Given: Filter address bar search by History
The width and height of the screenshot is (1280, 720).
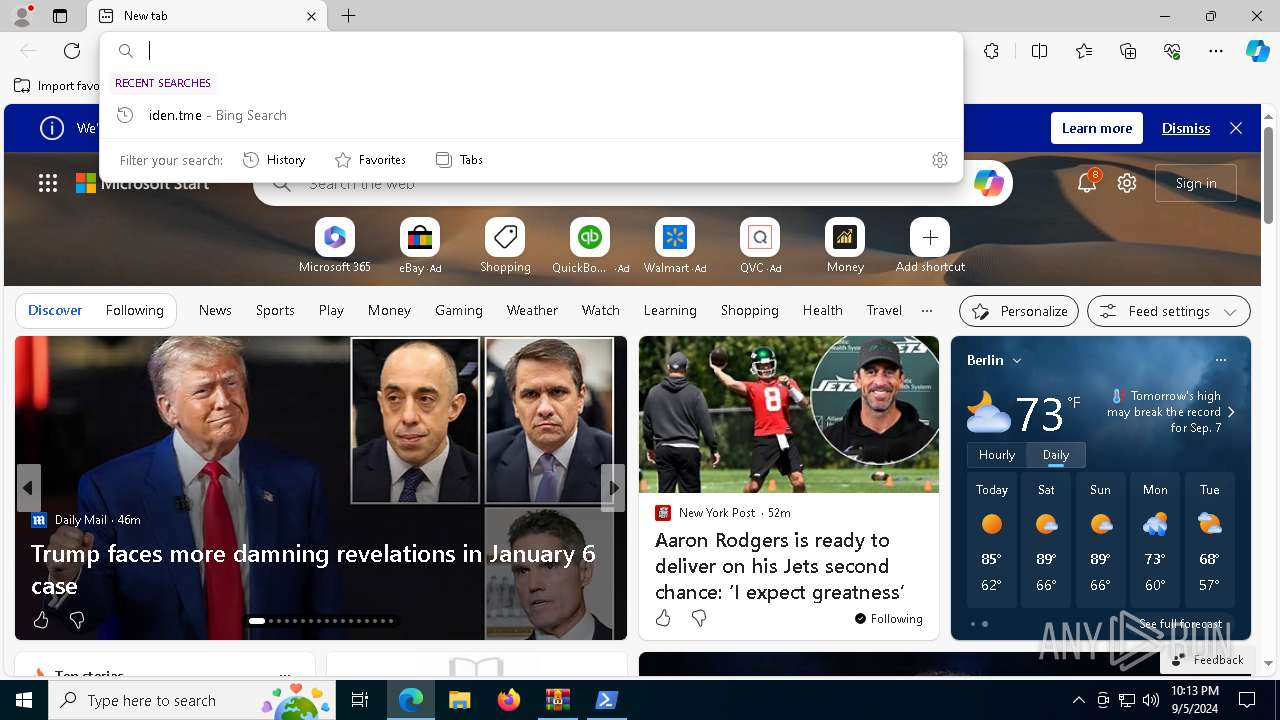Looking at the screenshot, I should coord(274,160).
